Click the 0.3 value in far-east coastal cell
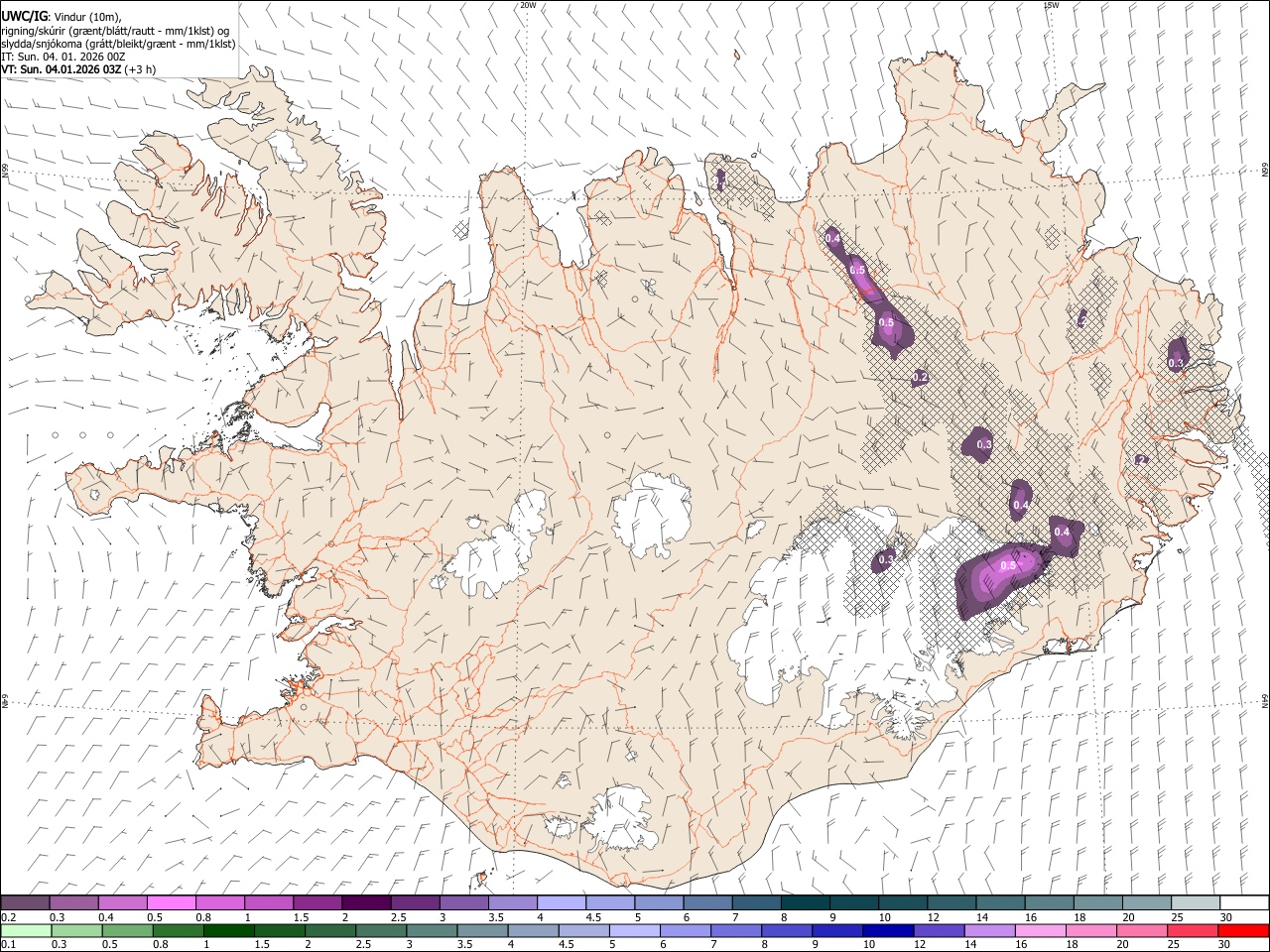This screenshot has width=1270, height=952. pos(1177,364)
